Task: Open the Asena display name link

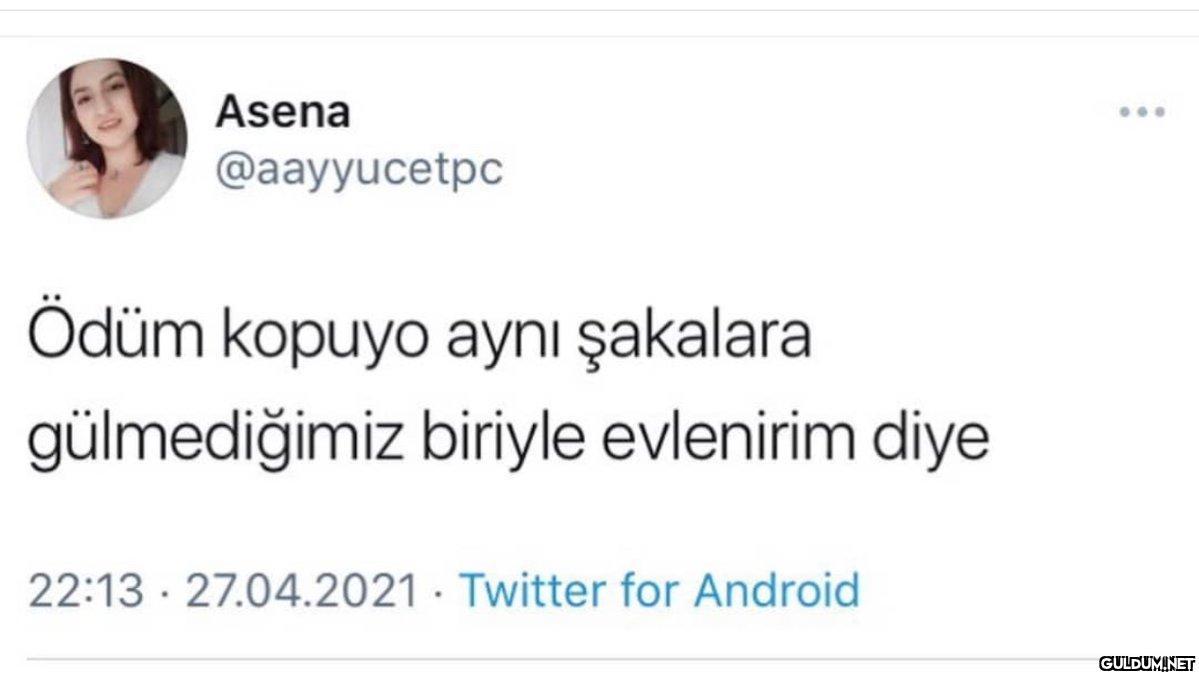Action: [284, 113]
